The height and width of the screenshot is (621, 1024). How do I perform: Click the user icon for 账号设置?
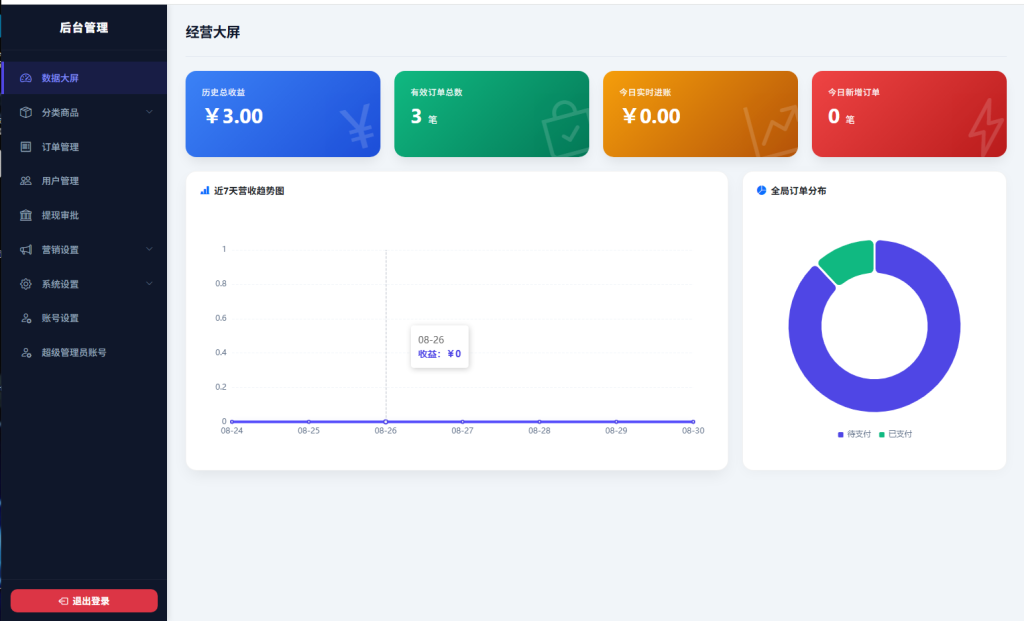(x=25, y=318)
